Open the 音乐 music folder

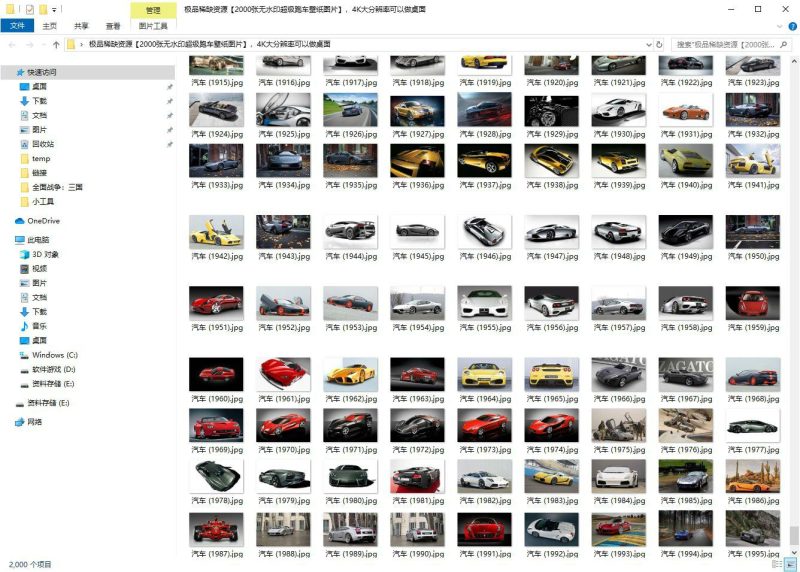(x=40, y=326)
